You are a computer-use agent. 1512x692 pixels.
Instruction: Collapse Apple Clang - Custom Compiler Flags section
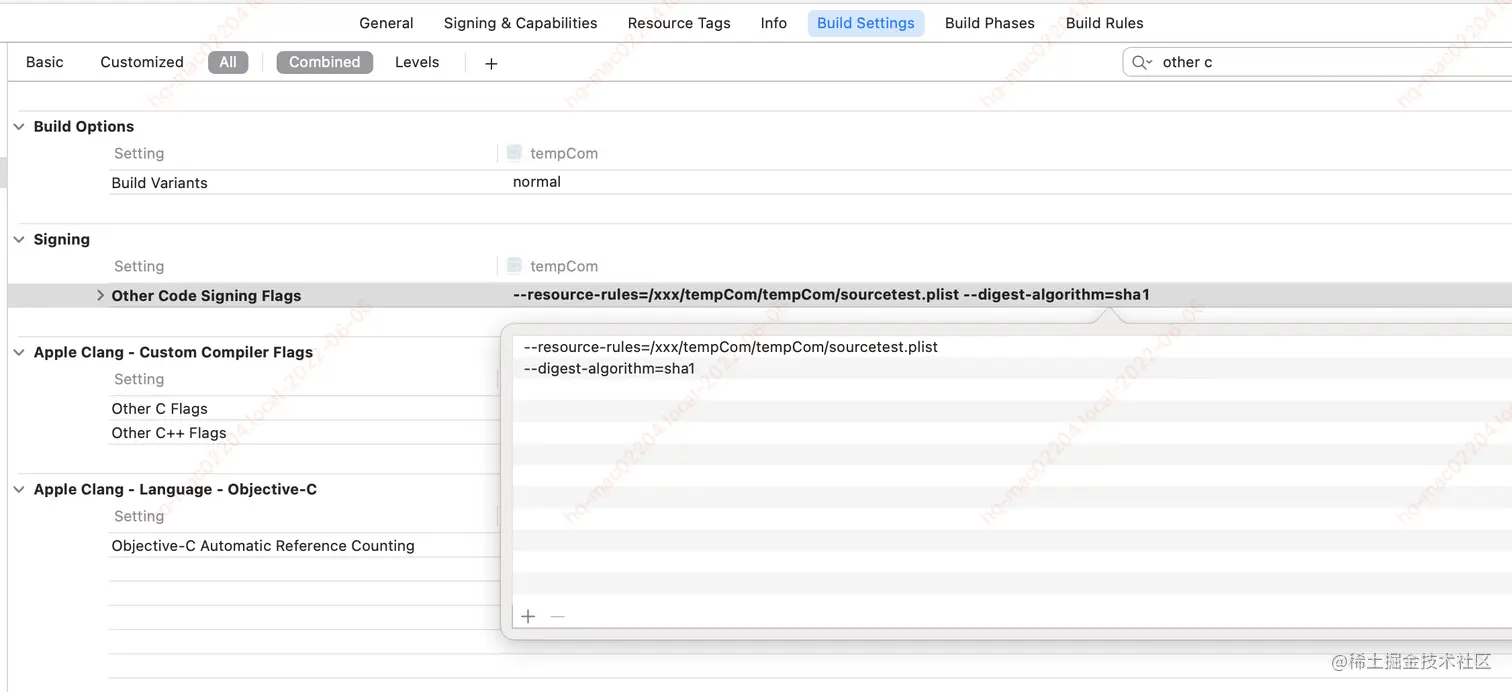19,353
